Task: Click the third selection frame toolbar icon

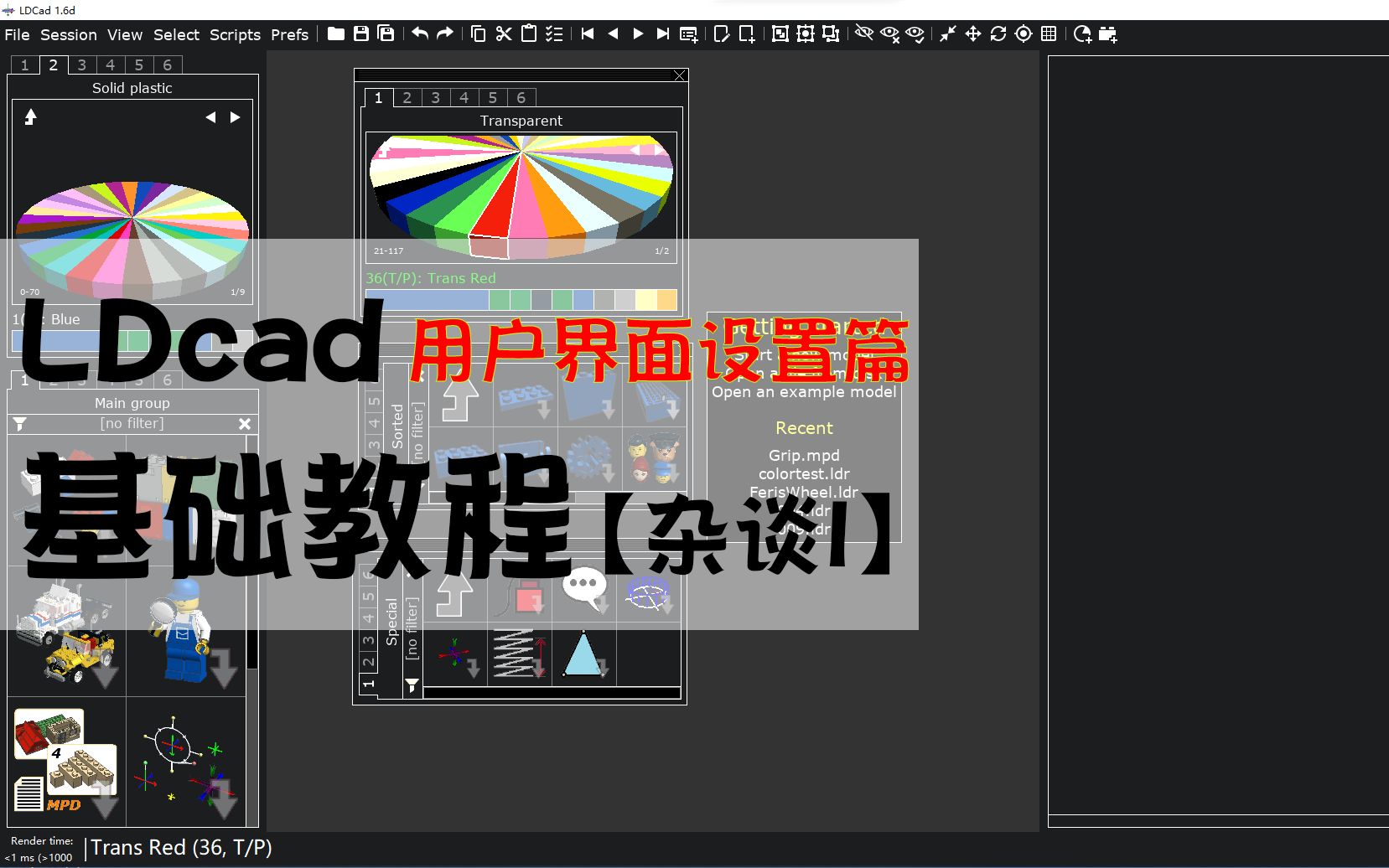Action: click(x=831, y=34)
